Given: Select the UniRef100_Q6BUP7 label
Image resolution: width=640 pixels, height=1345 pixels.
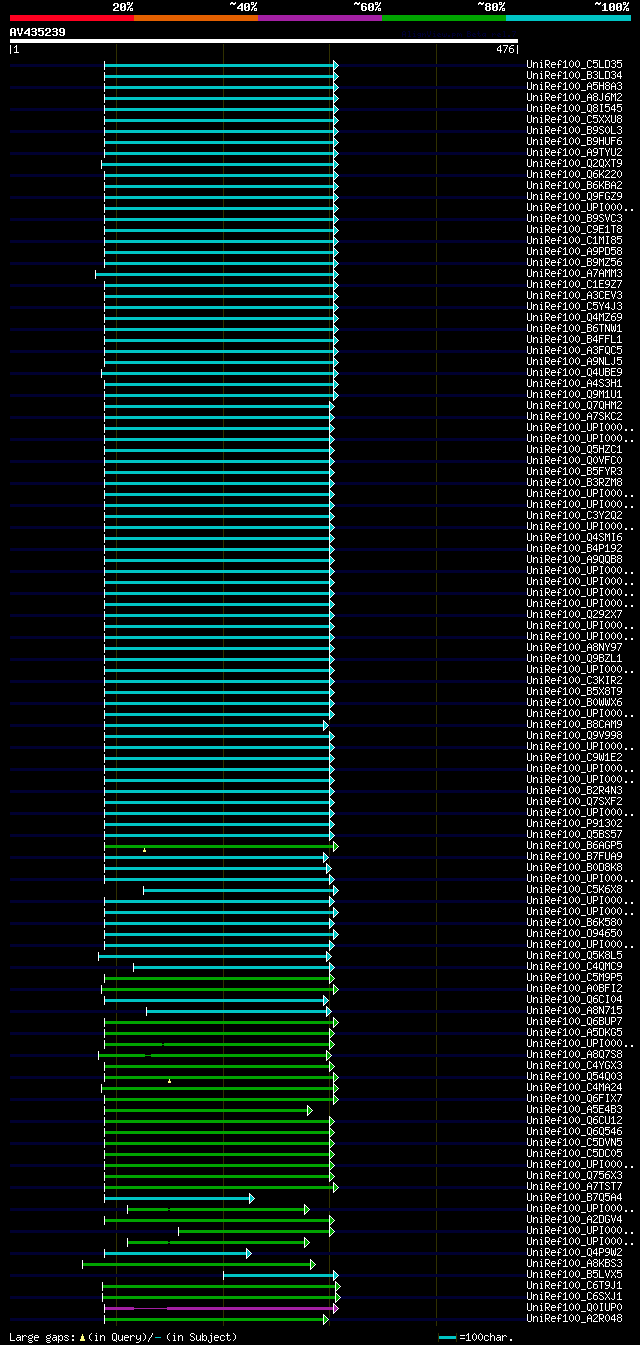Looking at the screenshot, I should [574, 1022].
